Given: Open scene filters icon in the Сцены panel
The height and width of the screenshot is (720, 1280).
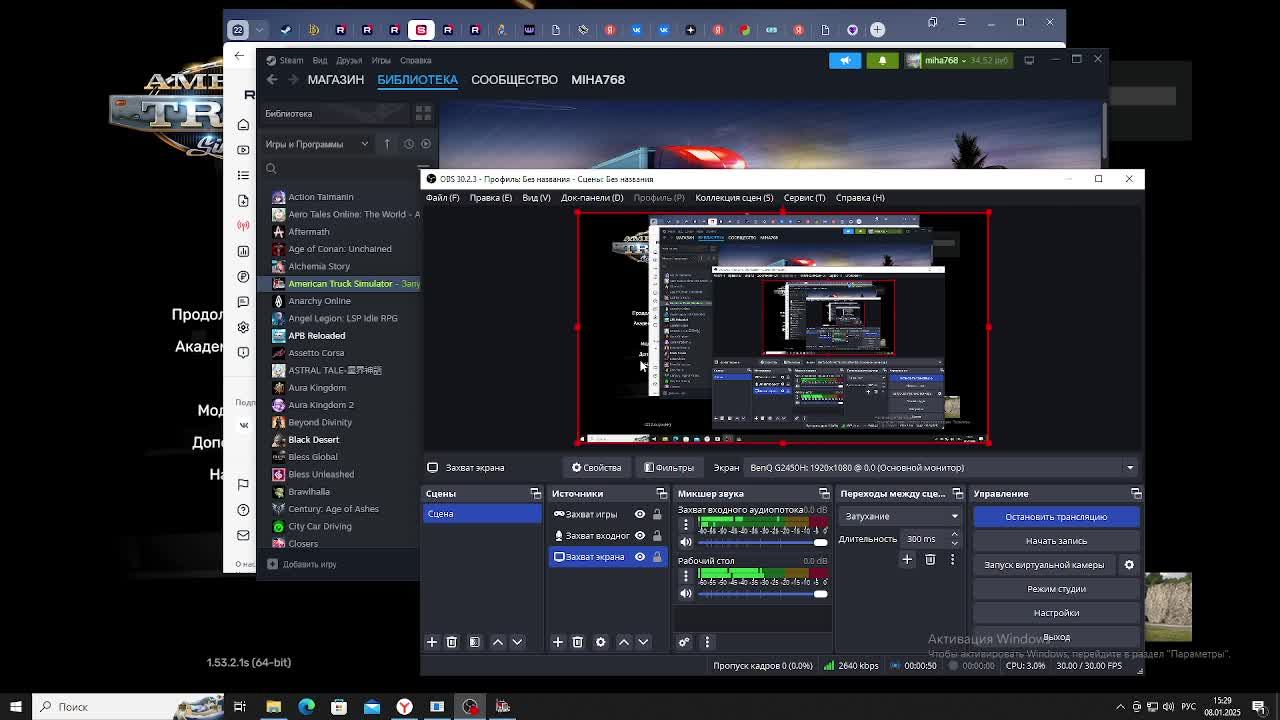Looking at the screenshot, I should pos(475,642).
